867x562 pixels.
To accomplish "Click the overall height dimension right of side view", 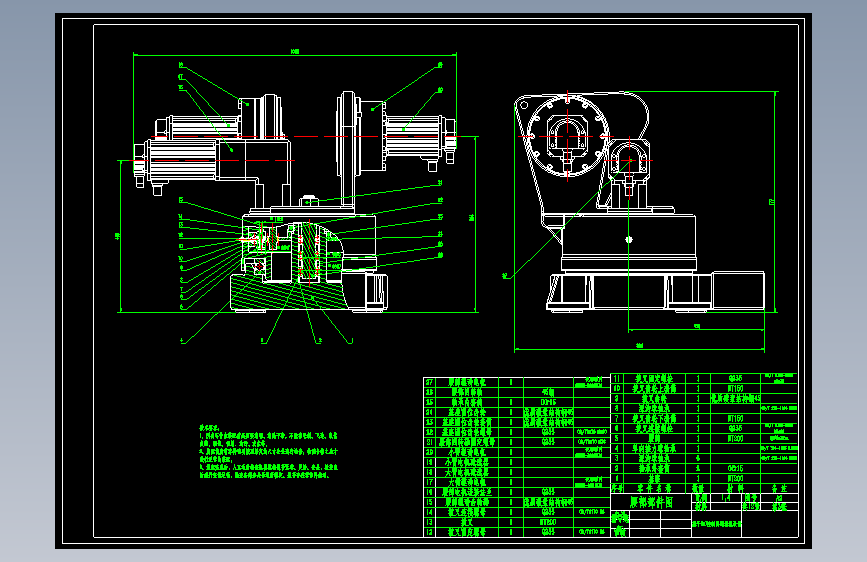I will 772,202.
